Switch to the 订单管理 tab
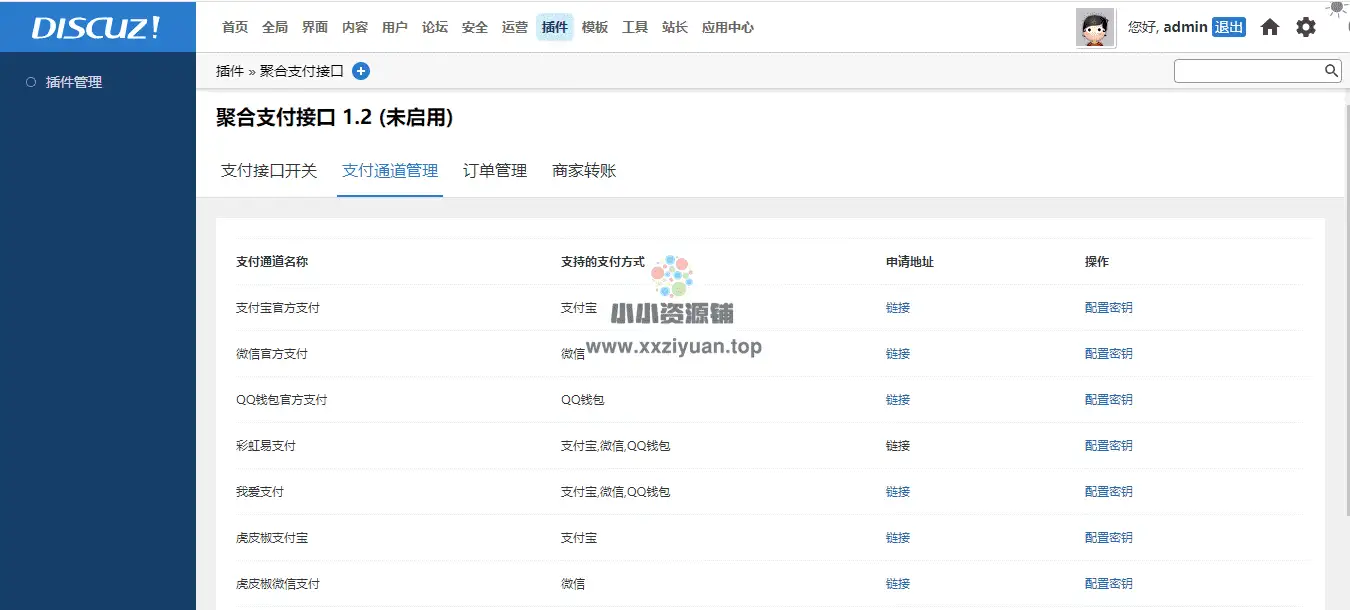The height and width of the screenshot is (610, 1350). [x=495, y=171]
